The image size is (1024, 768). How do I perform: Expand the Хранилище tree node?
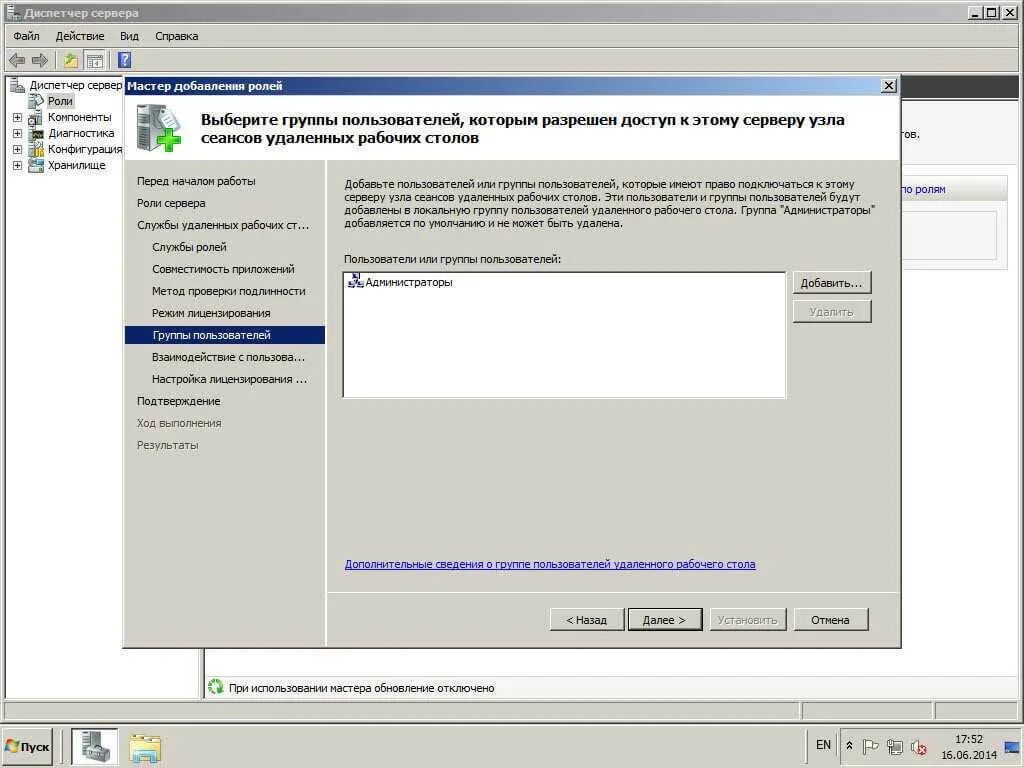tap(17, 165)
